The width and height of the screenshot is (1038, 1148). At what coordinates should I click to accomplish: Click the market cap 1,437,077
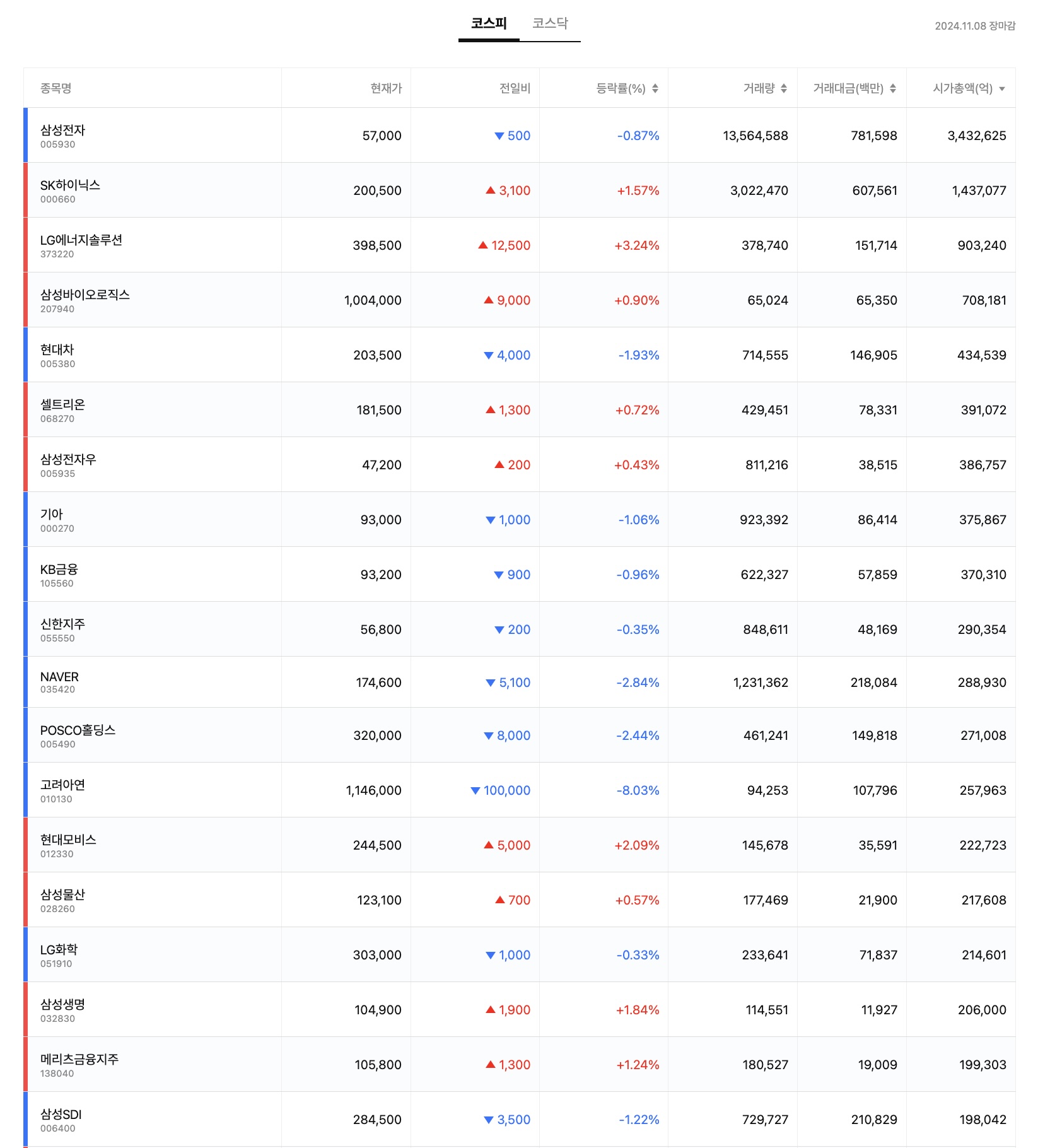979,190
